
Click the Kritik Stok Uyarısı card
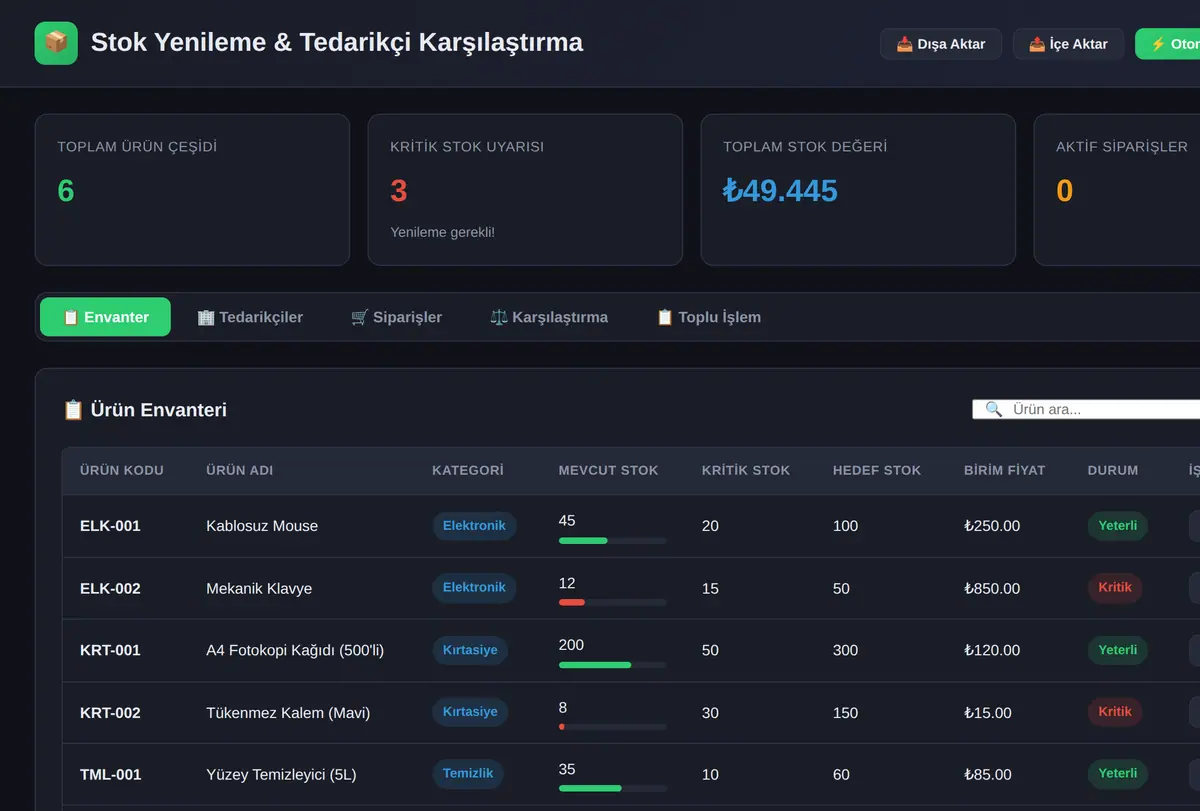pyautogui.click(x=525, y=189)
